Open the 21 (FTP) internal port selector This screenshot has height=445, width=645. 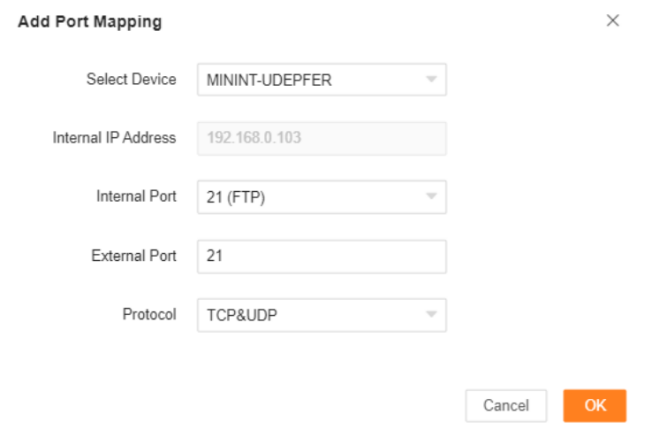click(300, 197)
